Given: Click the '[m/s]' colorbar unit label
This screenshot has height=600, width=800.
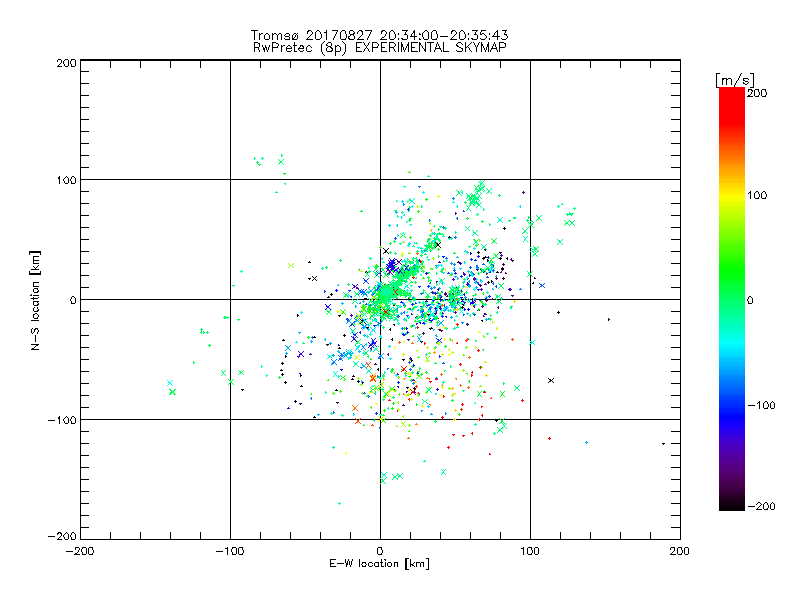Looking at the screenshot, I should (734, 80).
